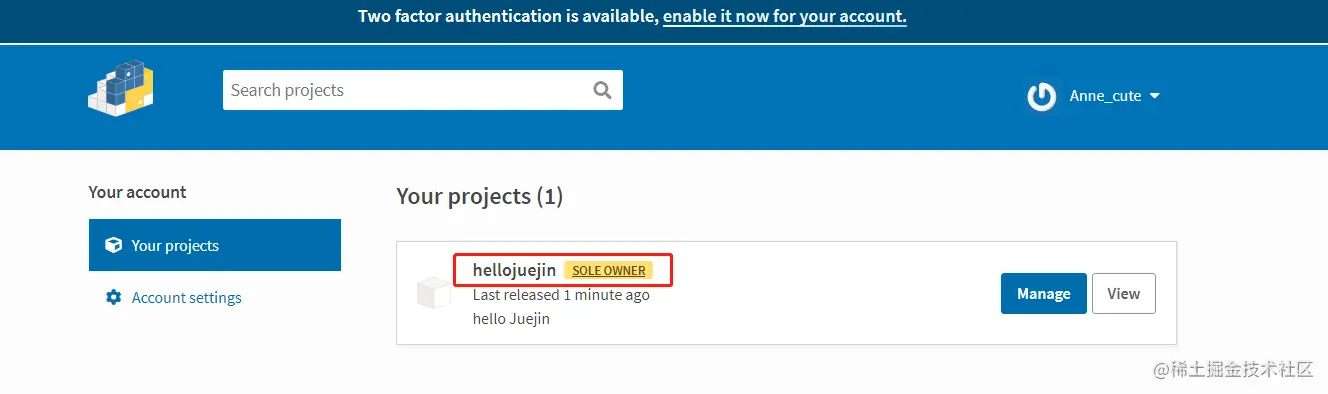
Task: Select Your projects in the sidebar
Action: coord(215,245)
